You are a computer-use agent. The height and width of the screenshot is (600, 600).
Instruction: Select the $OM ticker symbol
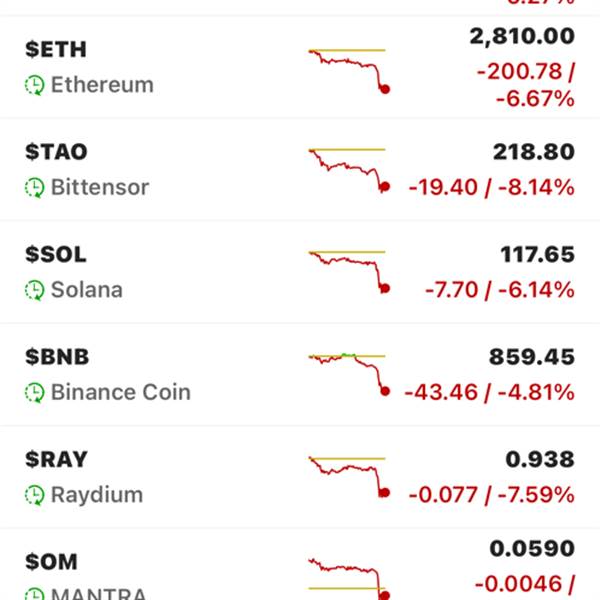click(52, 562)
